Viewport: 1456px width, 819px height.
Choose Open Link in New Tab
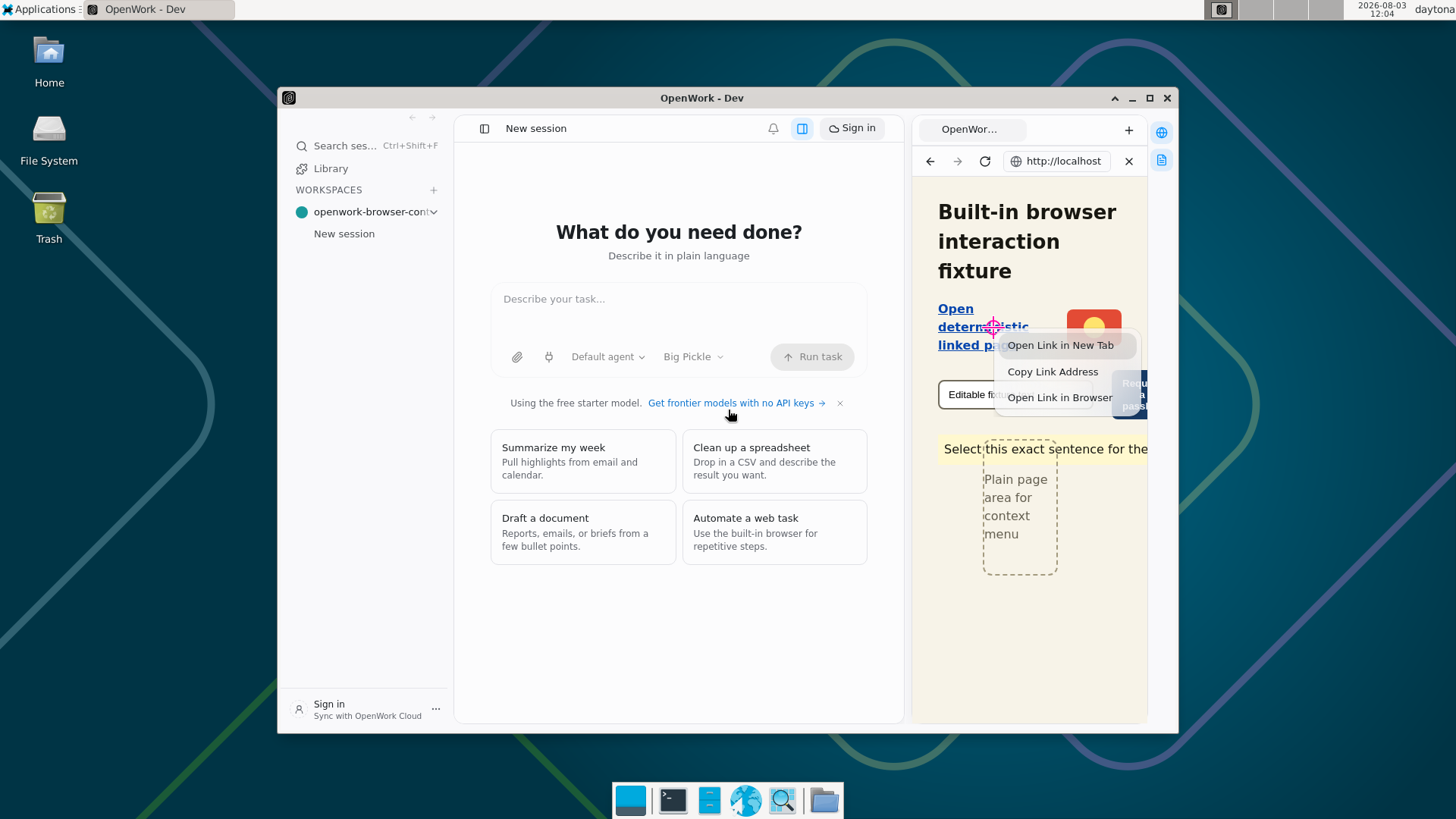1067,346
